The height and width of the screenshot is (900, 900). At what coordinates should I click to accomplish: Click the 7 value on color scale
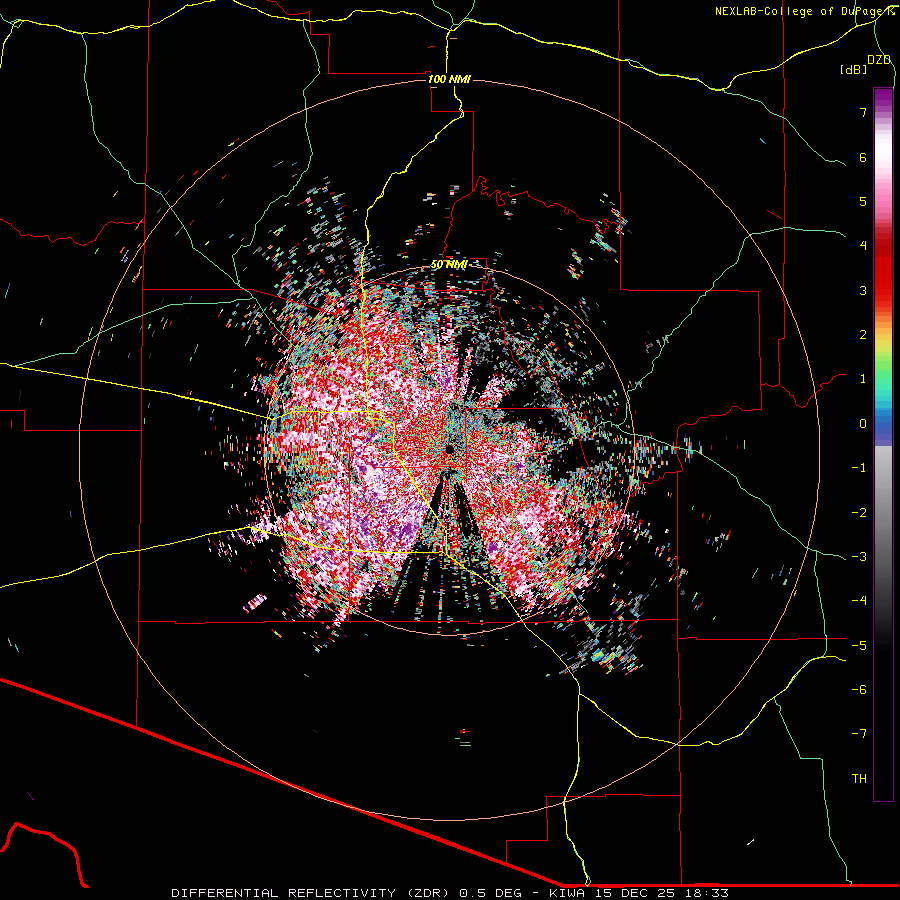pos(863,112)
